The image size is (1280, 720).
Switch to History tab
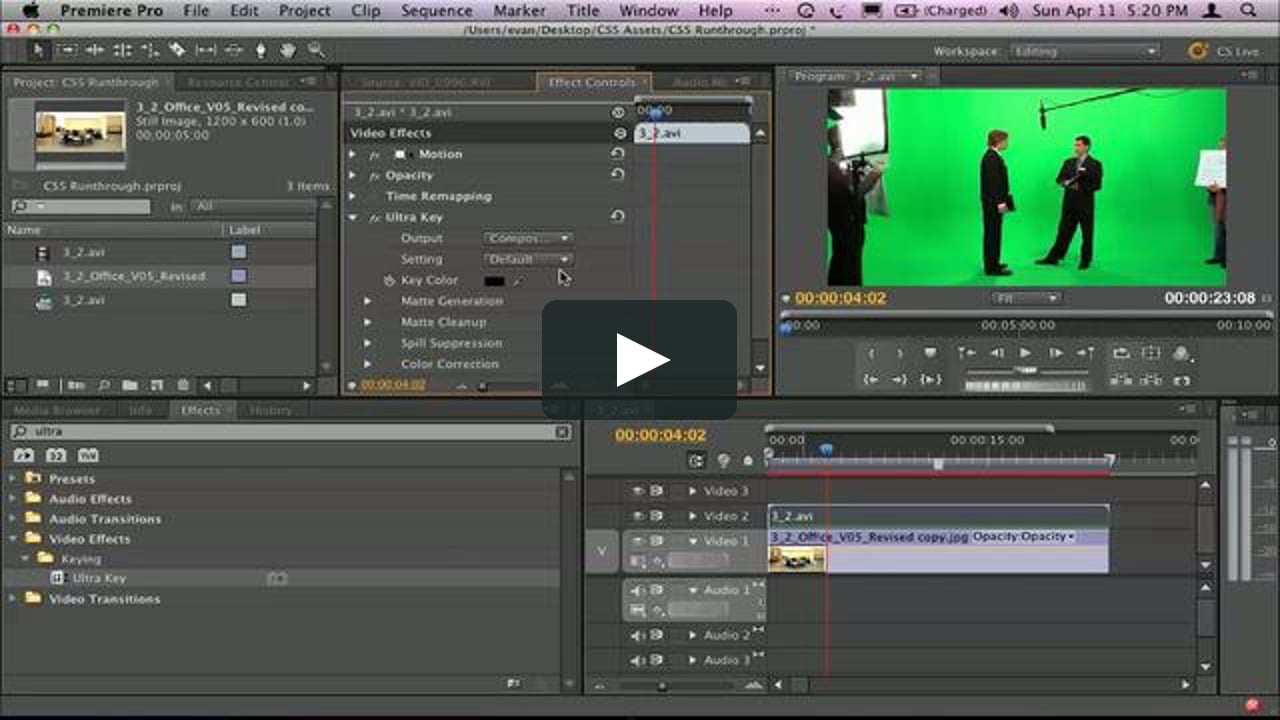pos(271,410)
